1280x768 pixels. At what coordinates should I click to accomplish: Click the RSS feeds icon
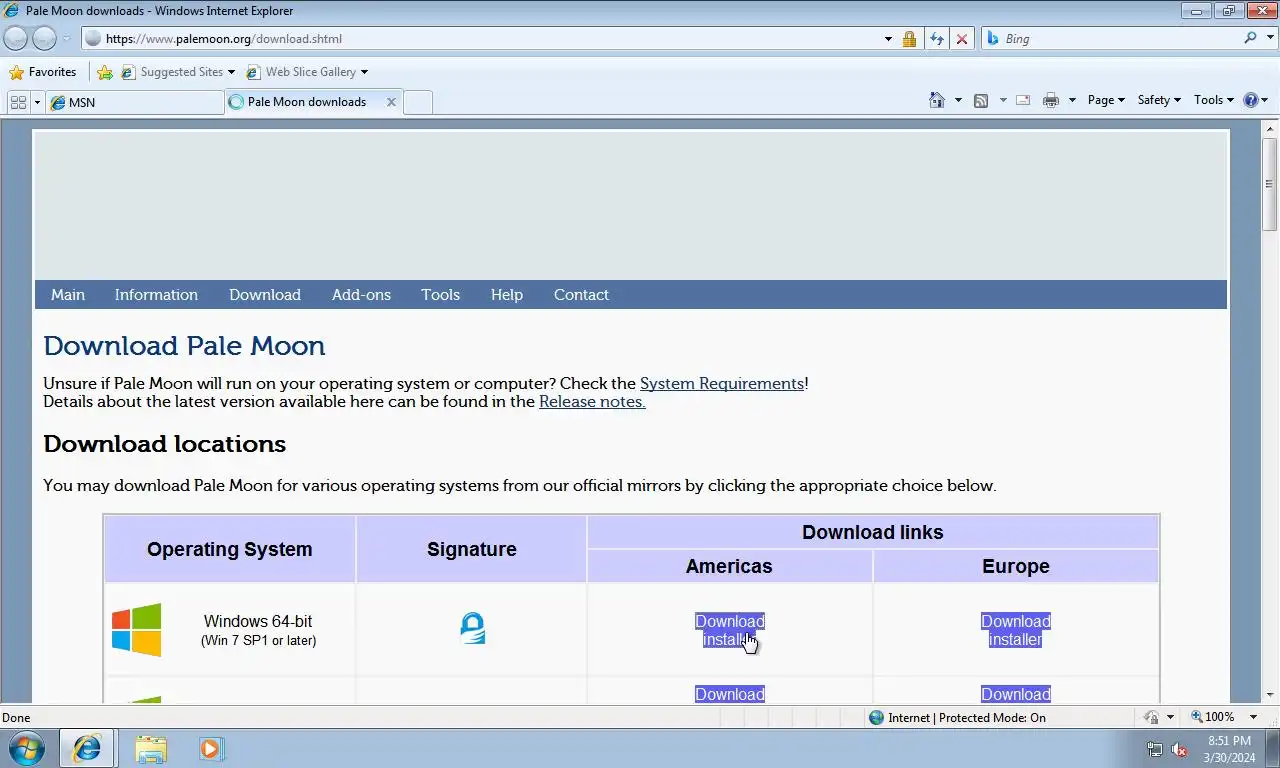point(981,100)
